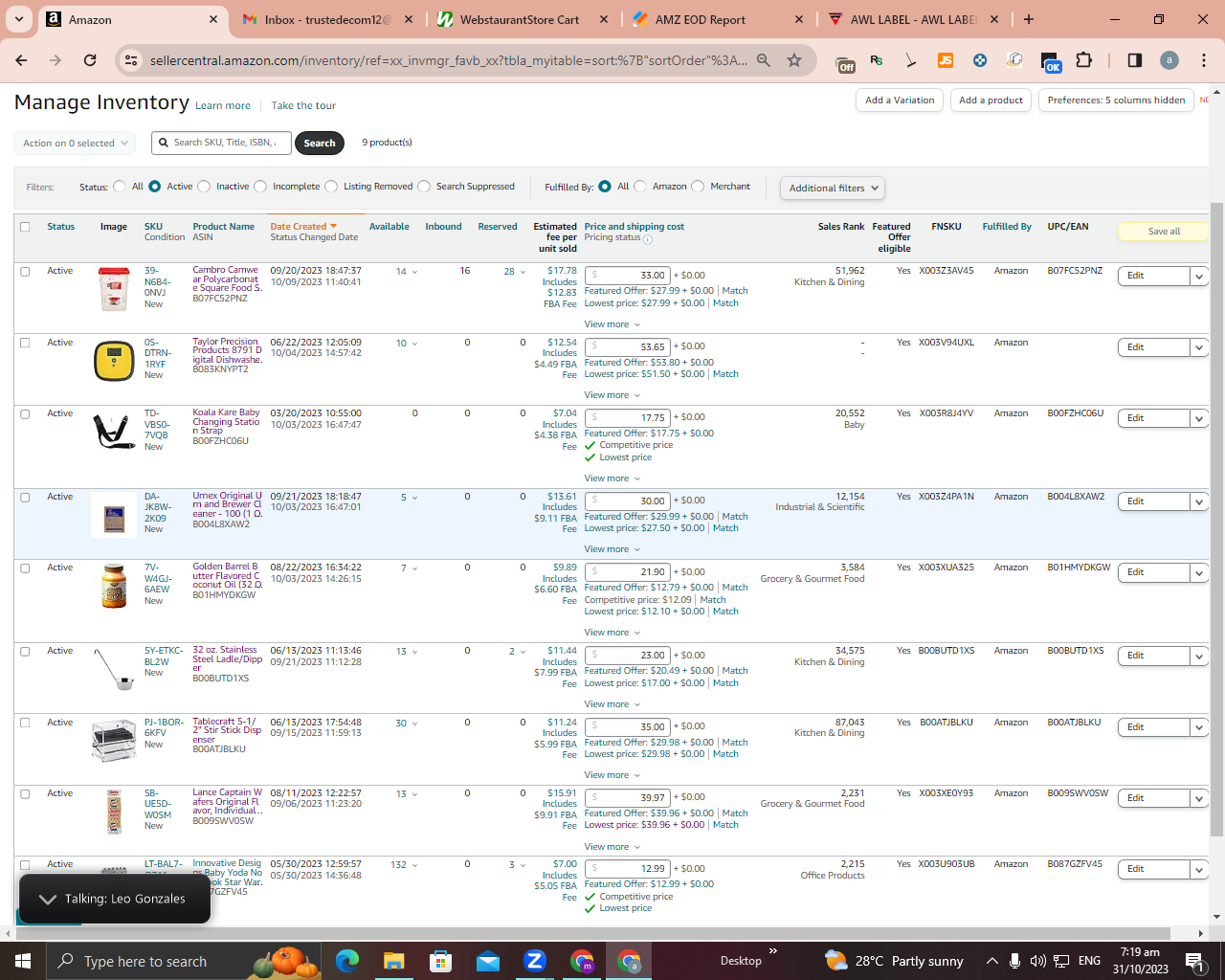The image size is (1225, 980).
Task: Select the Incomplete status filter
Action: click(x=260, y=187)
